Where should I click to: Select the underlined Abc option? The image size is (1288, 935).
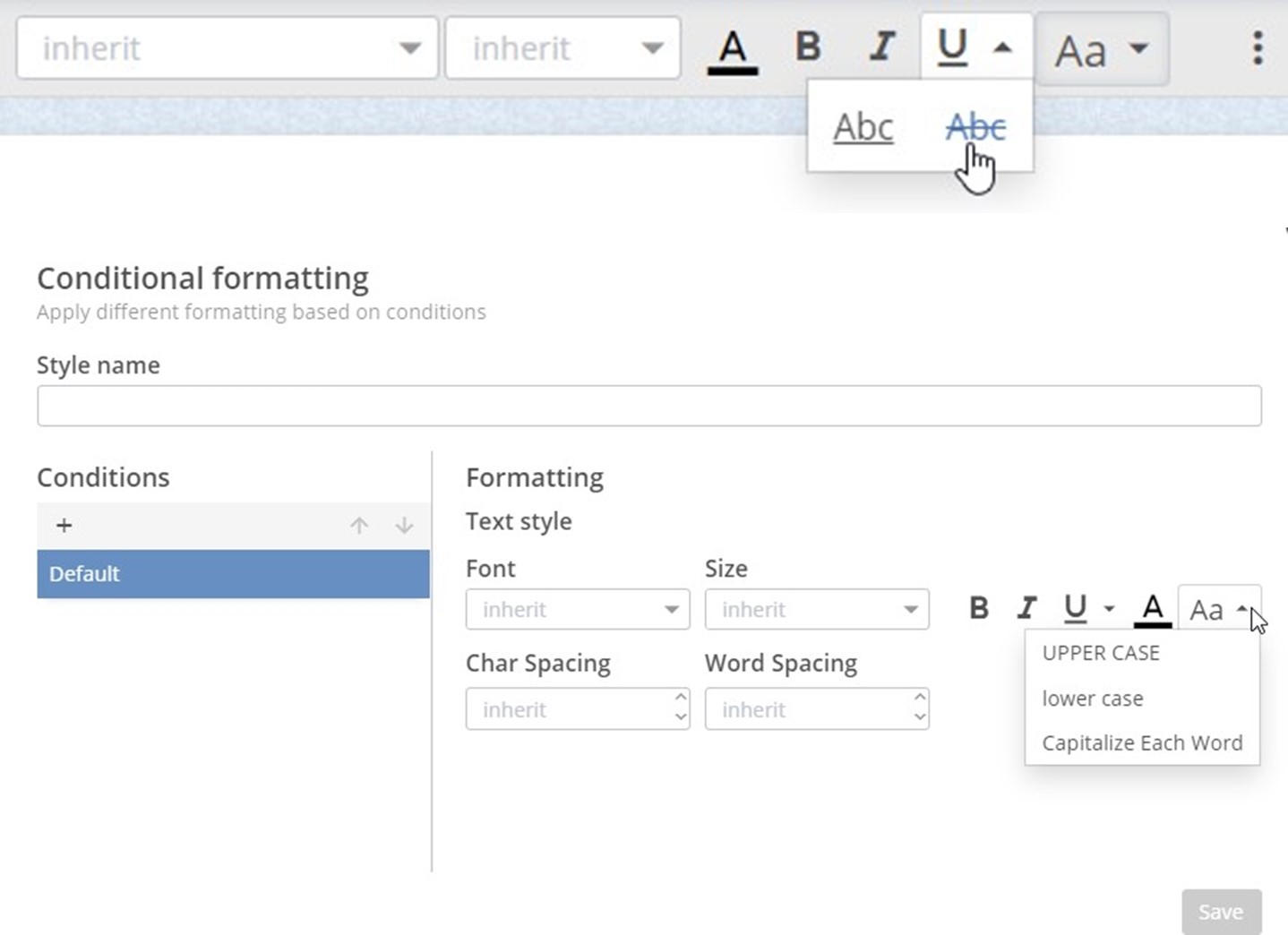pos(863,127)
